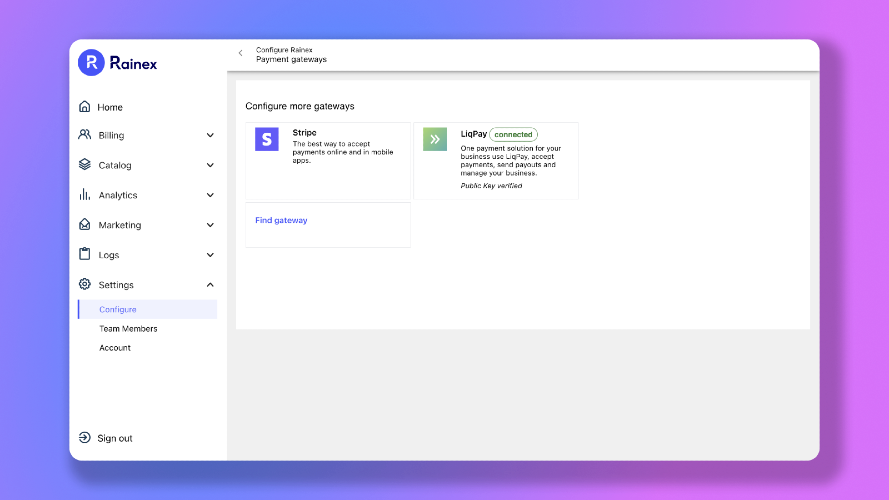This screenshot has width=889, height=500.
Task: Select the Configure submenu item
Action: pyautogui.click(x=147, y=310)
